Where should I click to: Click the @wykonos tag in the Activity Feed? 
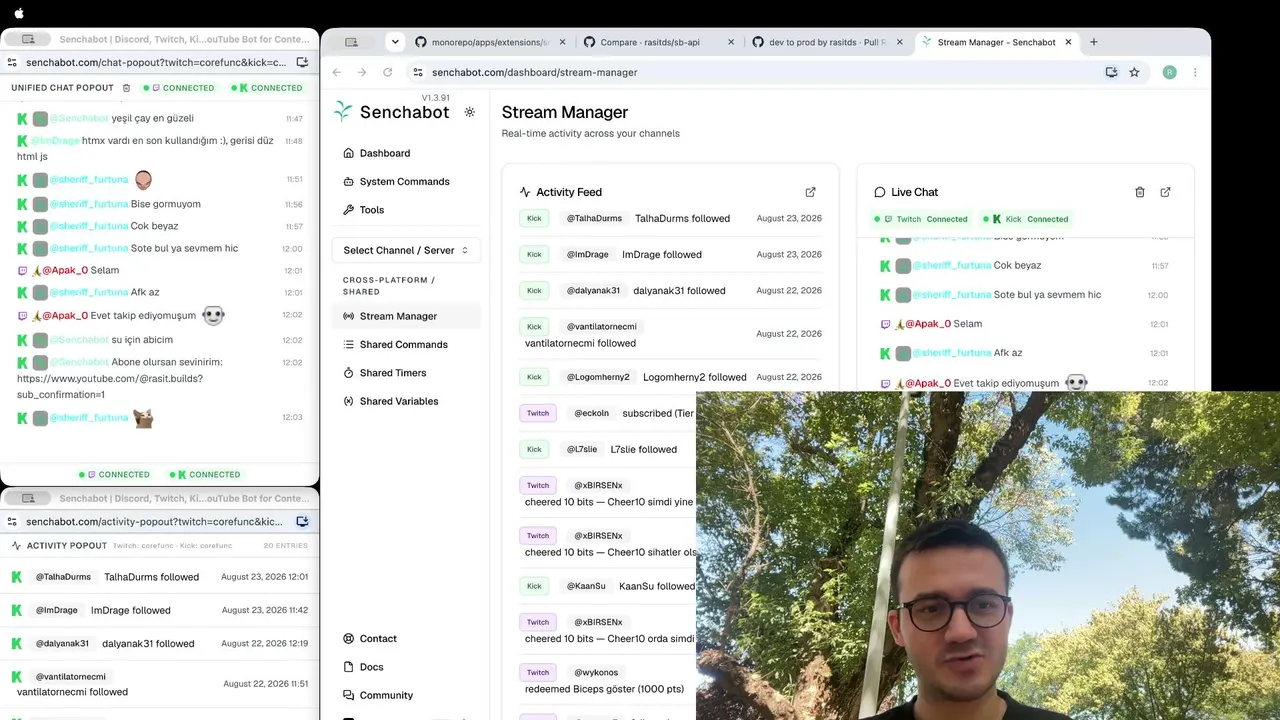click(x=596, y=672)
